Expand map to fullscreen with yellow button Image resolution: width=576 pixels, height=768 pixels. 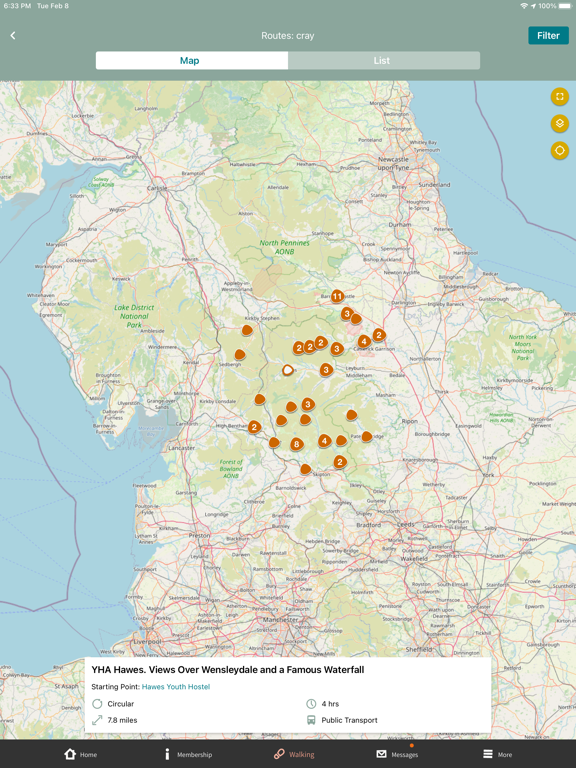pyautogui.click(x=559, y=96)
